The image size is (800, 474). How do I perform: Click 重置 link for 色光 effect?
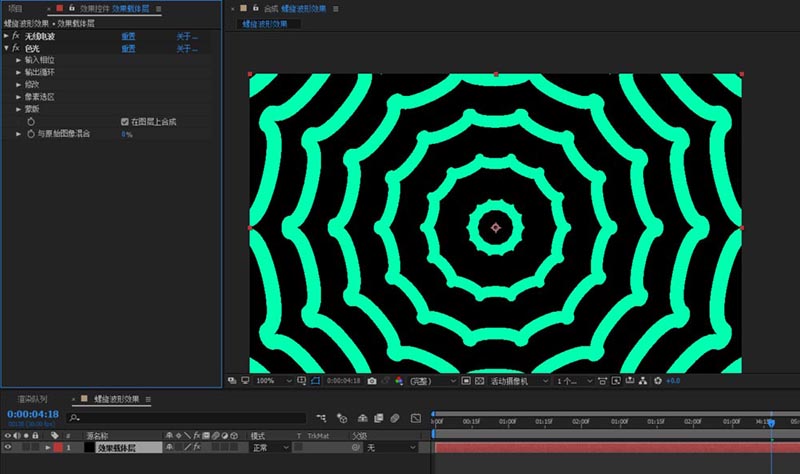click(128, 48)
